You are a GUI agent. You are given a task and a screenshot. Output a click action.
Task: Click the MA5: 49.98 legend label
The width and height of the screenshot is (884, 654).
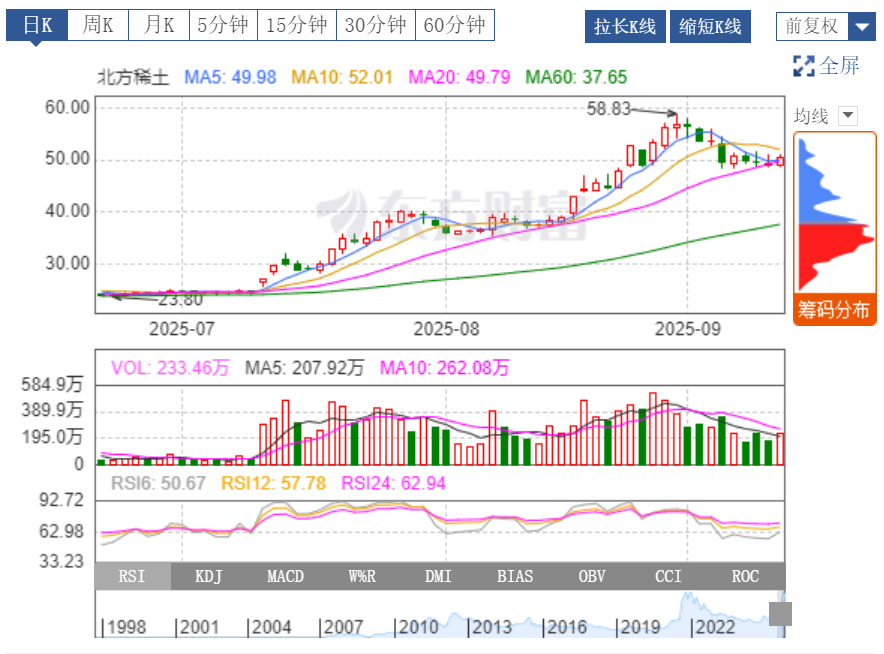[230, 77]
